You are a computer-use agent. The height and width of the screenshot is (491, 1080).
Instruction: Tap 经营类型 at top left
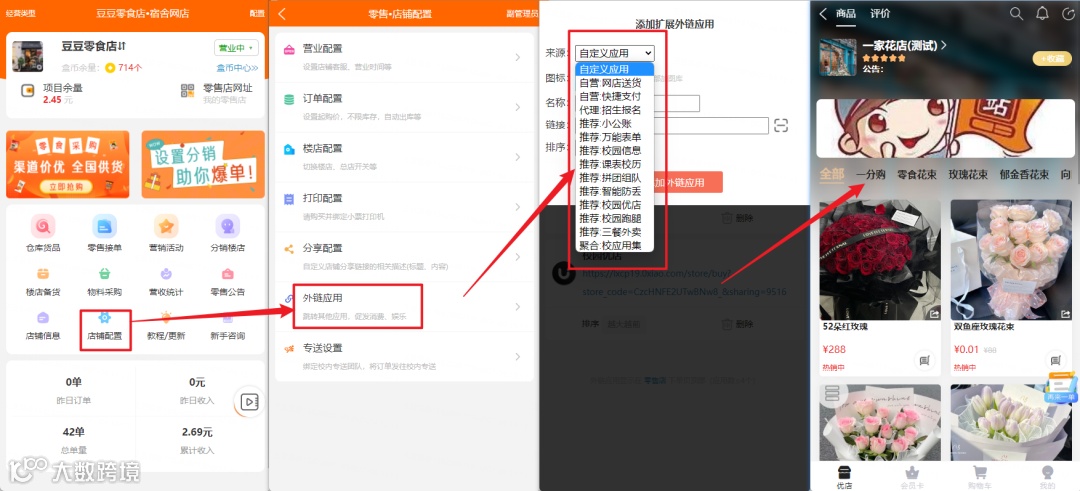pyautogui.click(x=20, y=14)
